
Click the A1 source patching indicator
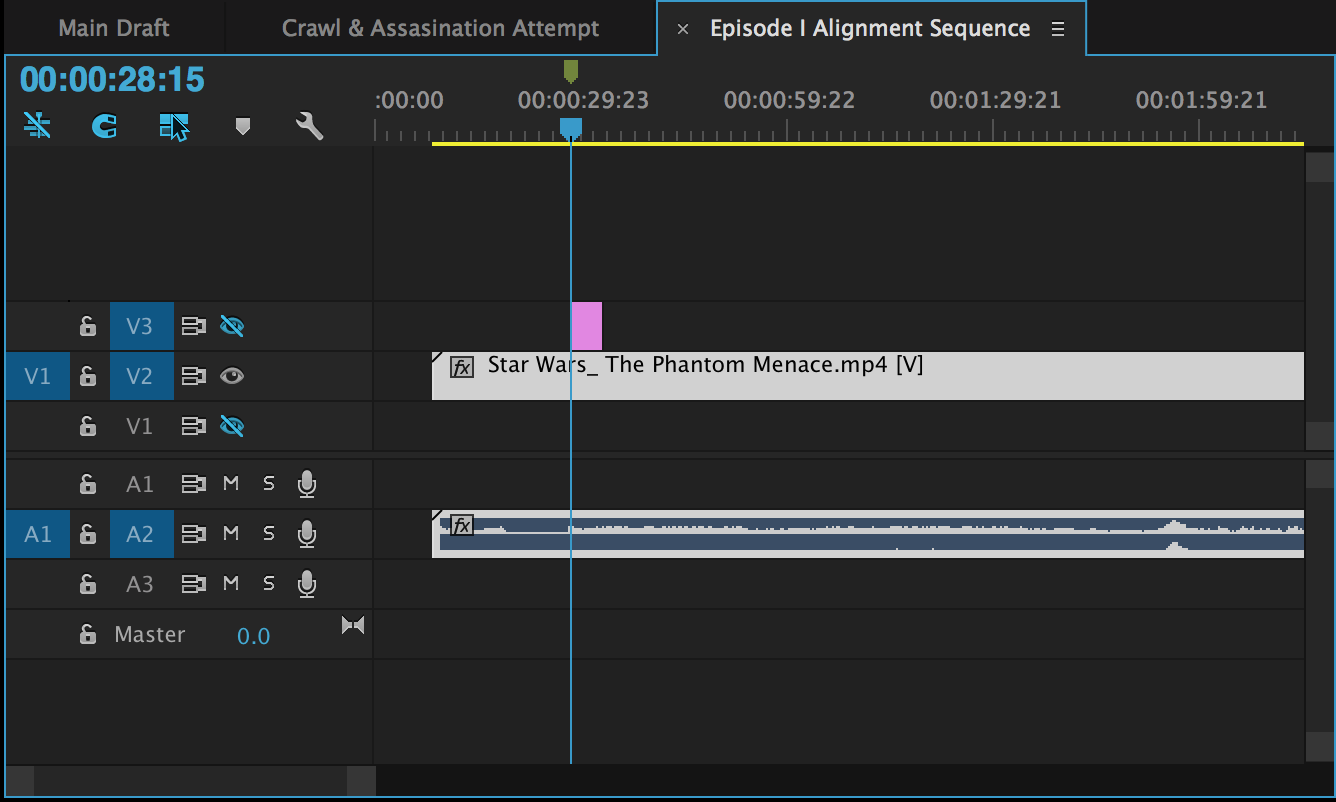[38, 534]
